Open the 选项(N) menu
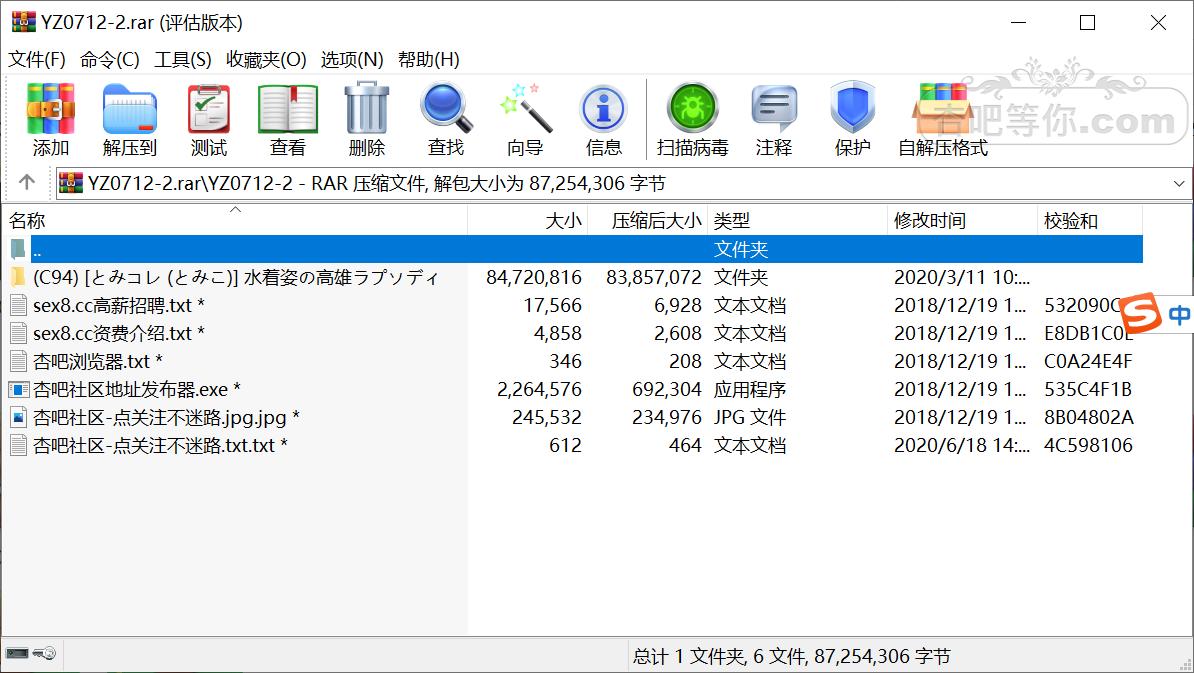Screen dimensions: 1194x673 pyautogui.click(x=352, y=59)
